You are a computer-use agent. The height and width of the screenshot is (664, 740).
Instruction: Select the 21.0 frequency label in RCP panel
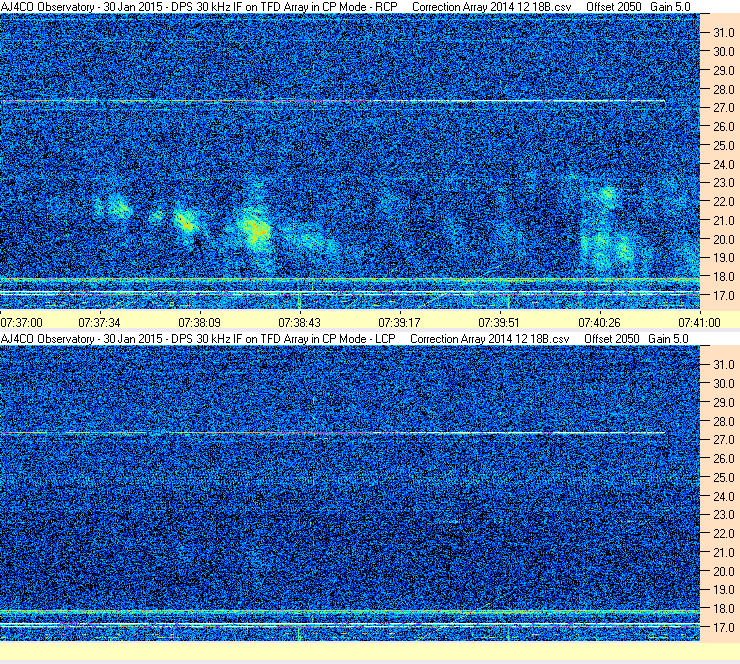click(x=723, y=220)
